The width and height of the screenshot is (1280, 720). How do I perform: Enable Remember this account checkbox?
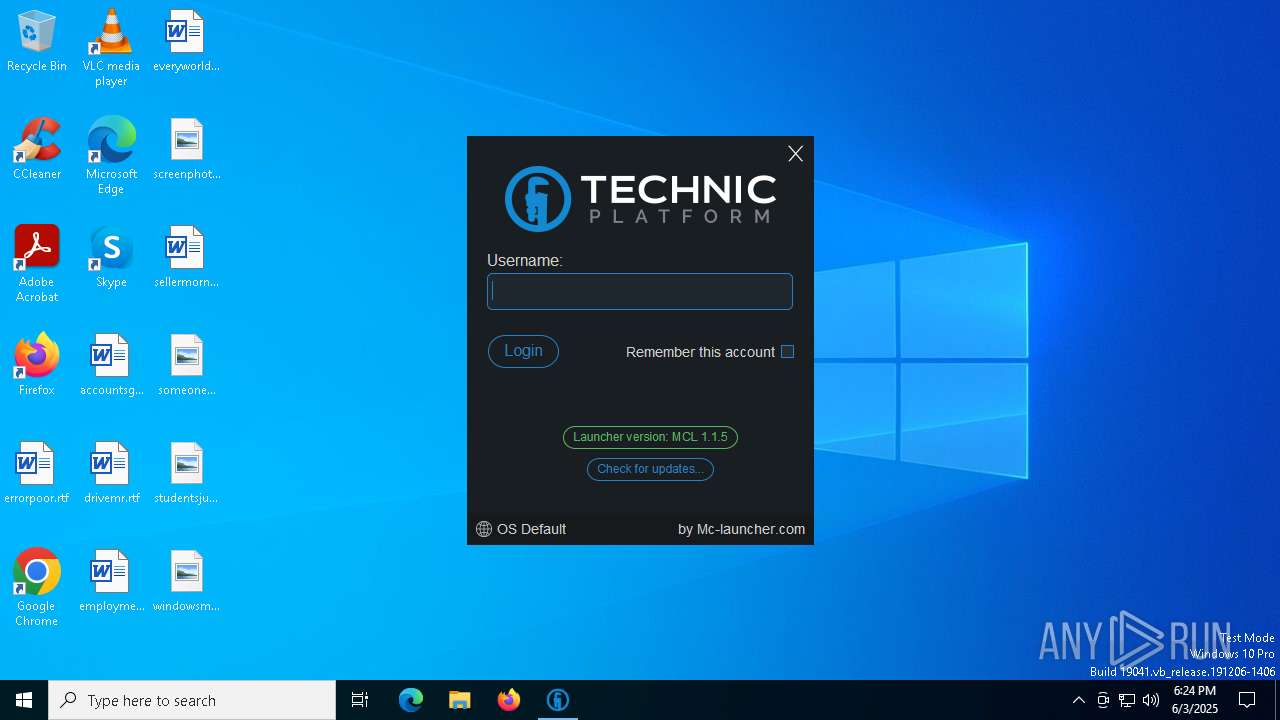point(787,351)
